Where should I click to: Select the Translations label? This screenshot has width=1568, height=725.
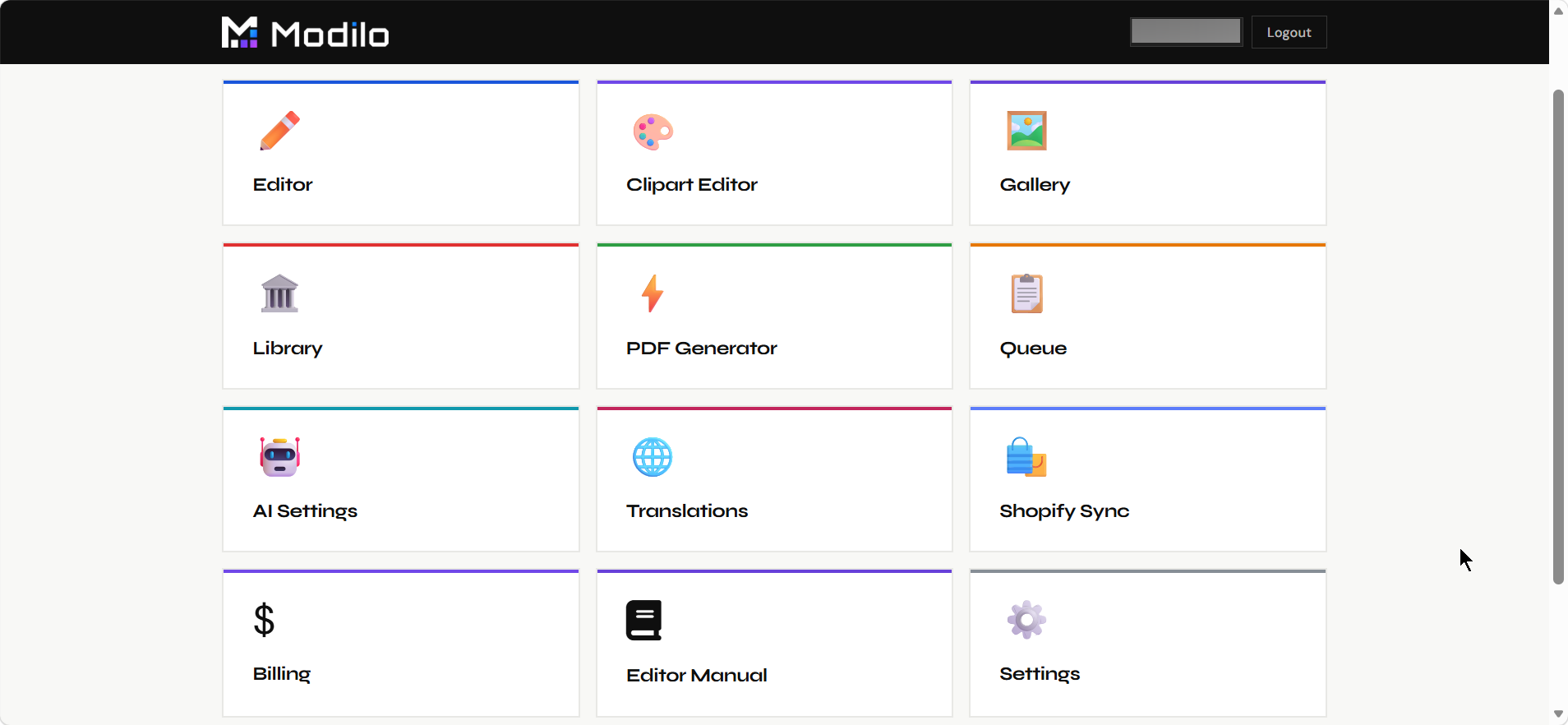tap(687, 510)
